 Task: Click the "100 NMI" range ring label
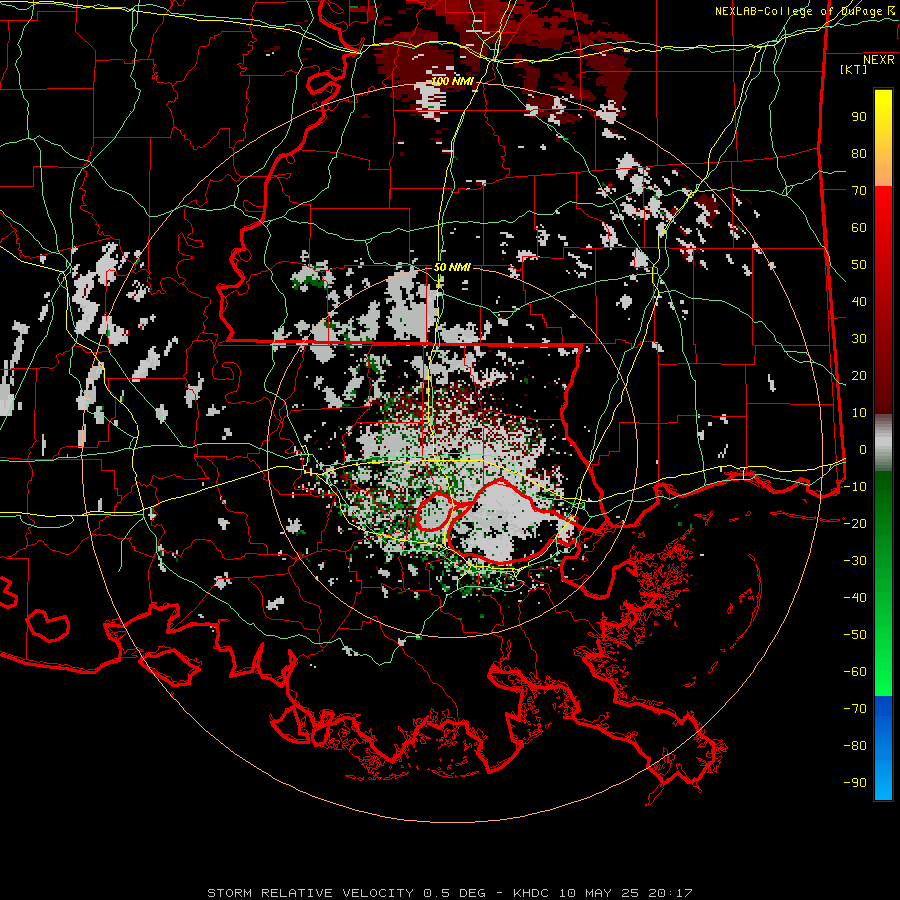pos(452,81)
